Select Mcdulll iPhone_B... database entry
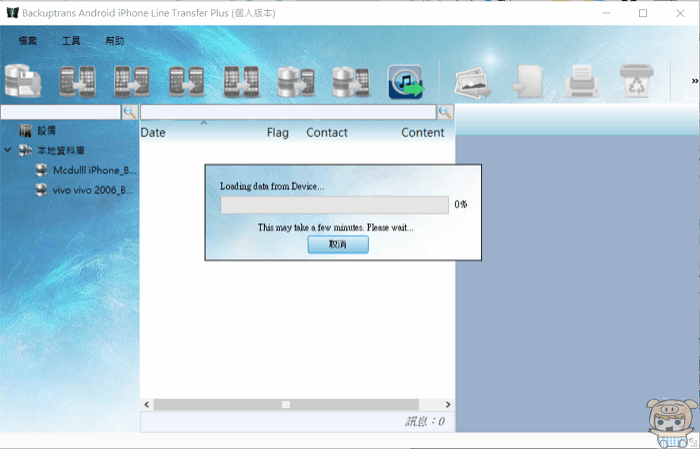The image size is (700, 449). coord(94,170)
